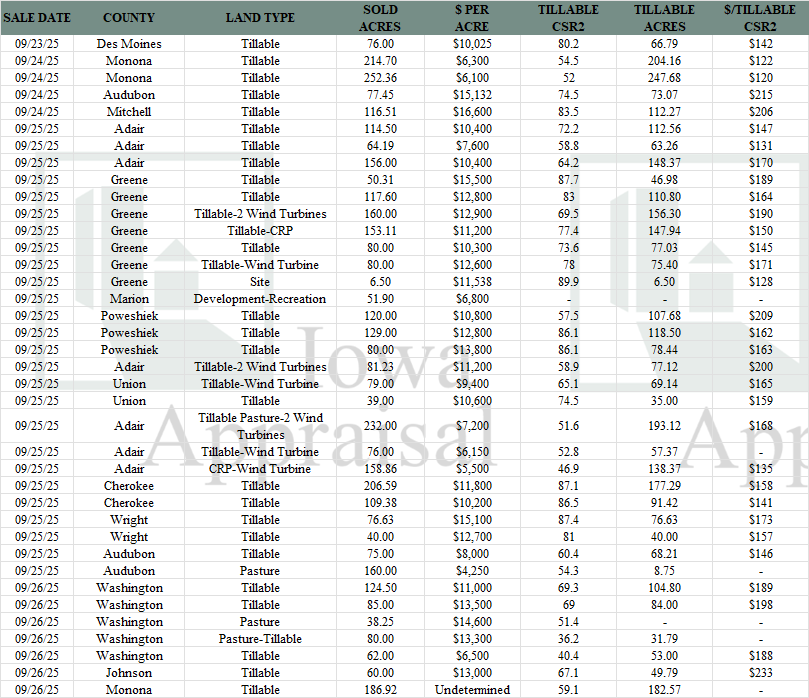Select the $13,500 price per acre cell
This screenshot has width=809, height=698.
[472, 605]
